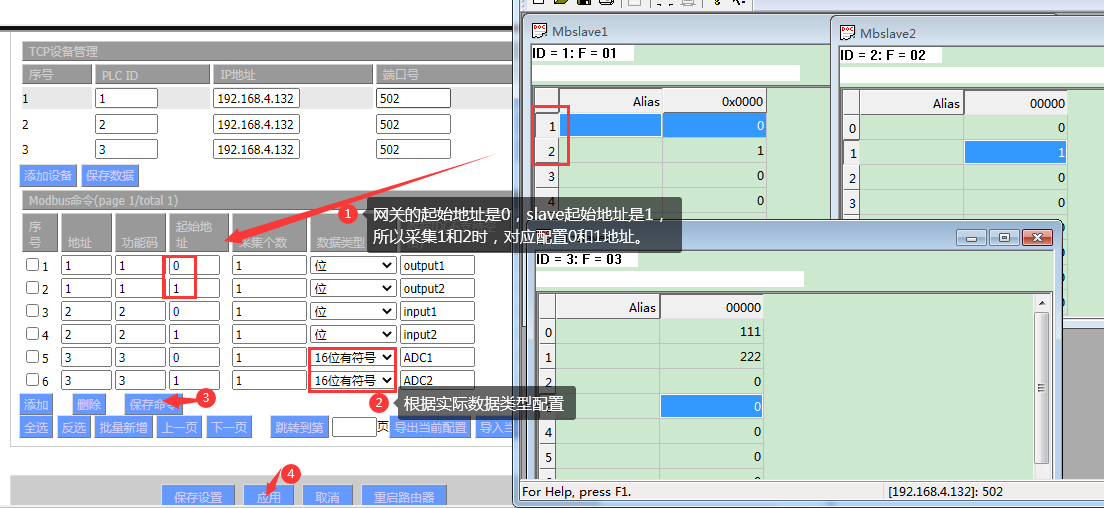
Task: Check the checkbox for Modbus command row 1
Action: 32,265
